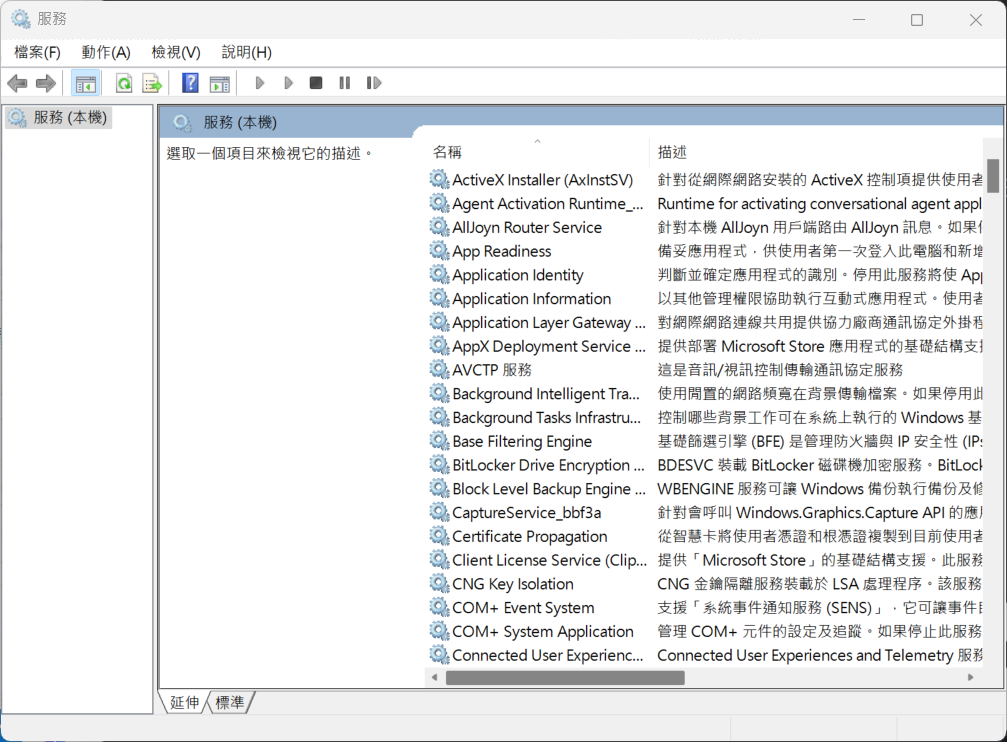The image size is (1007, 742).
Task: Click the Export List toolbar icon
Action: [x=152, y=83]
